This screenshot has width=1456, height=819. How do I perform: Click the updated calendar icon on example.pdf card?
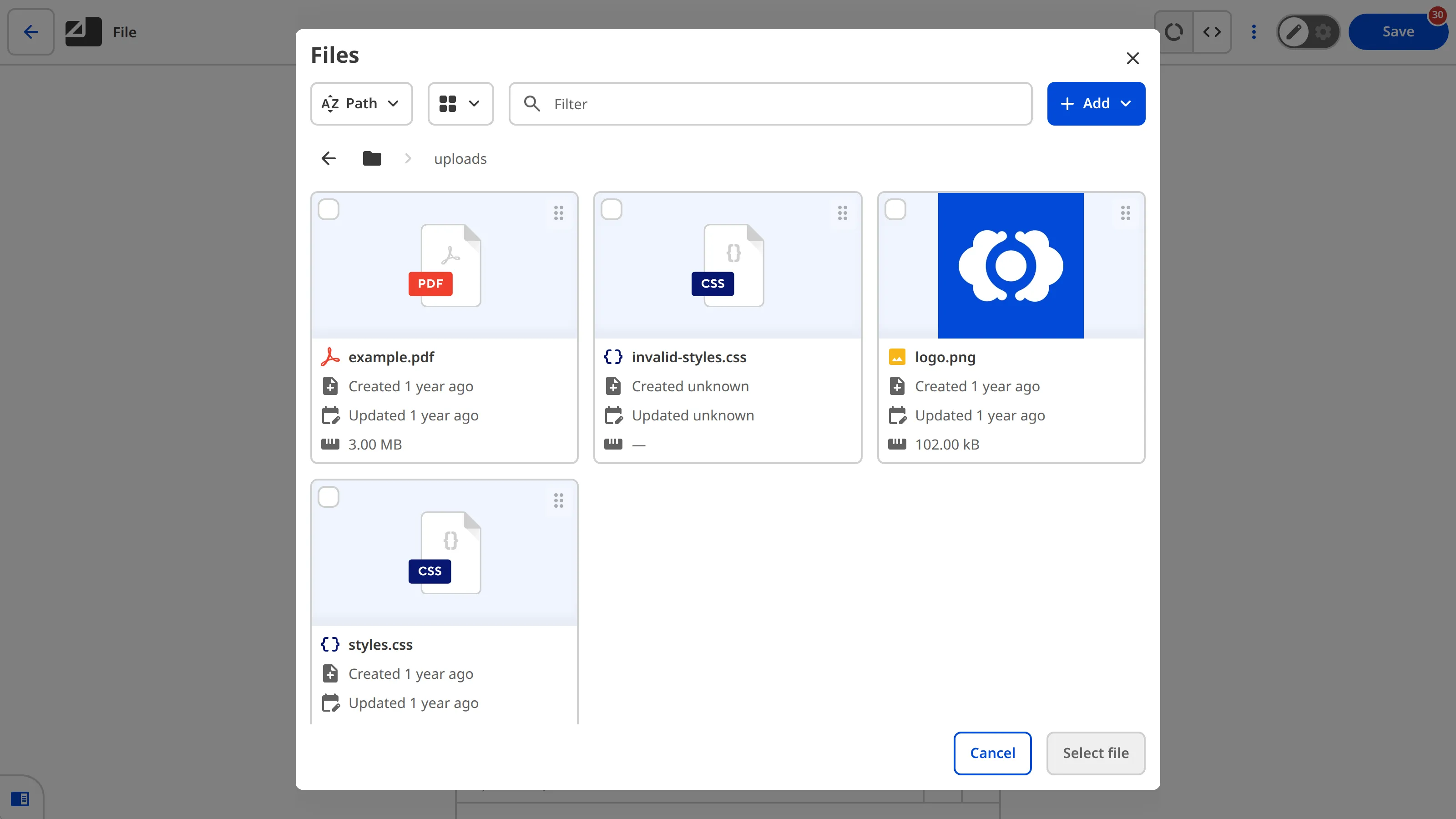click(x=331, y=416)
